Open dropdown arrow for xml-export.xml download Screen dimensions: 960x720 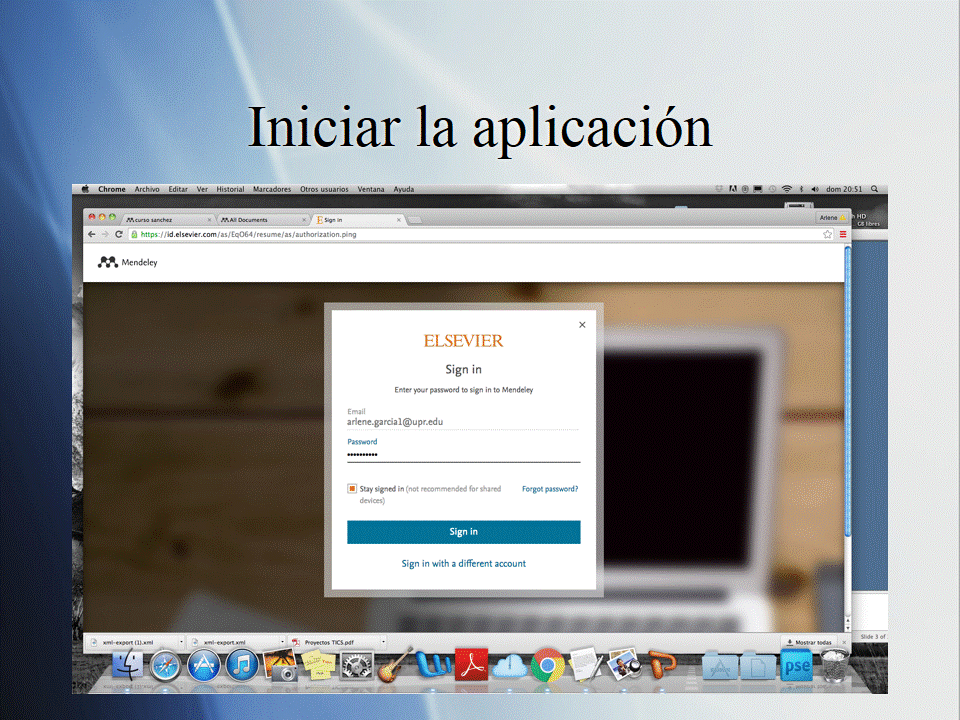[x=282, y=642]
